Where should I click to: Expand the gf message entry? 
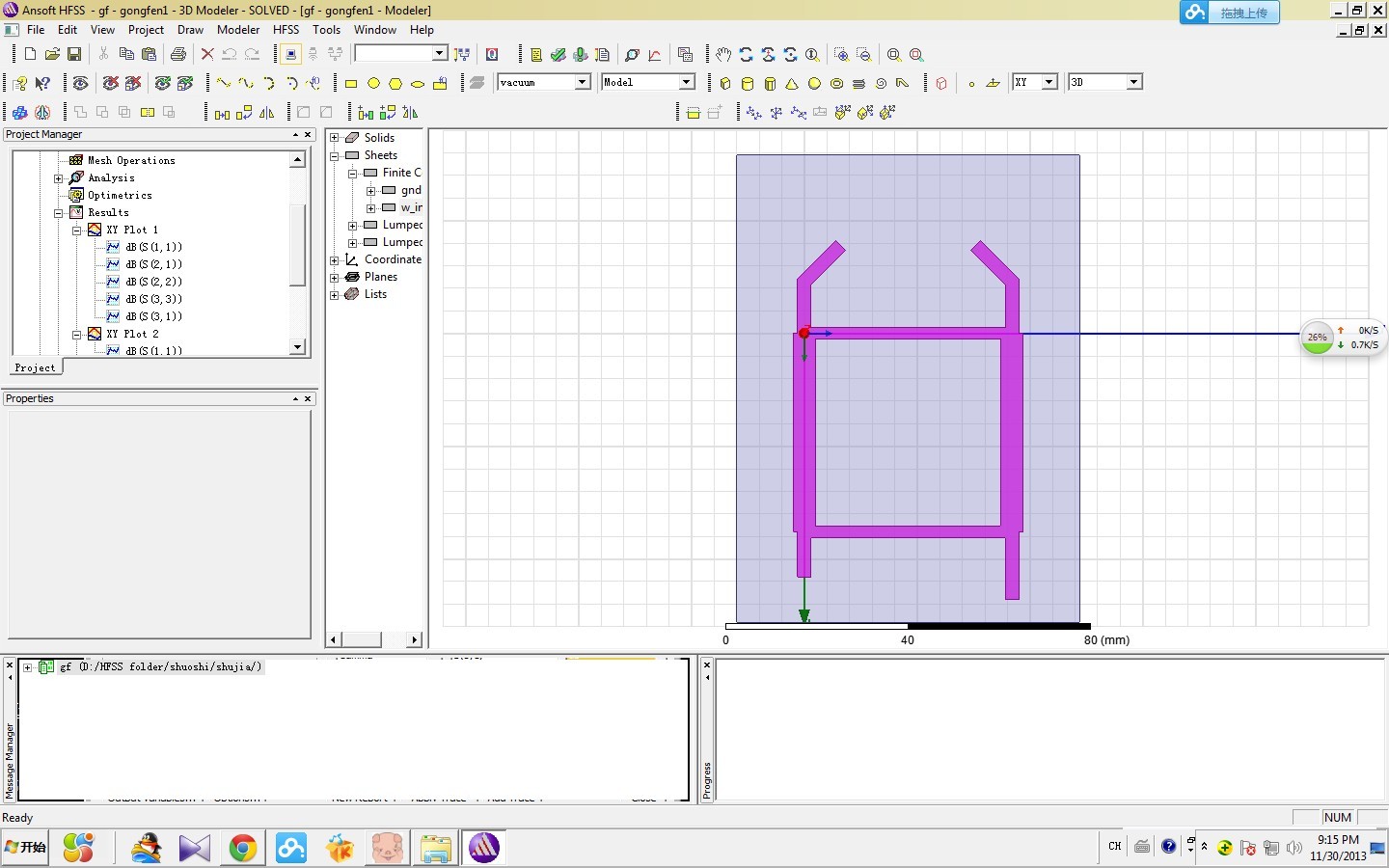click(28, 667)
